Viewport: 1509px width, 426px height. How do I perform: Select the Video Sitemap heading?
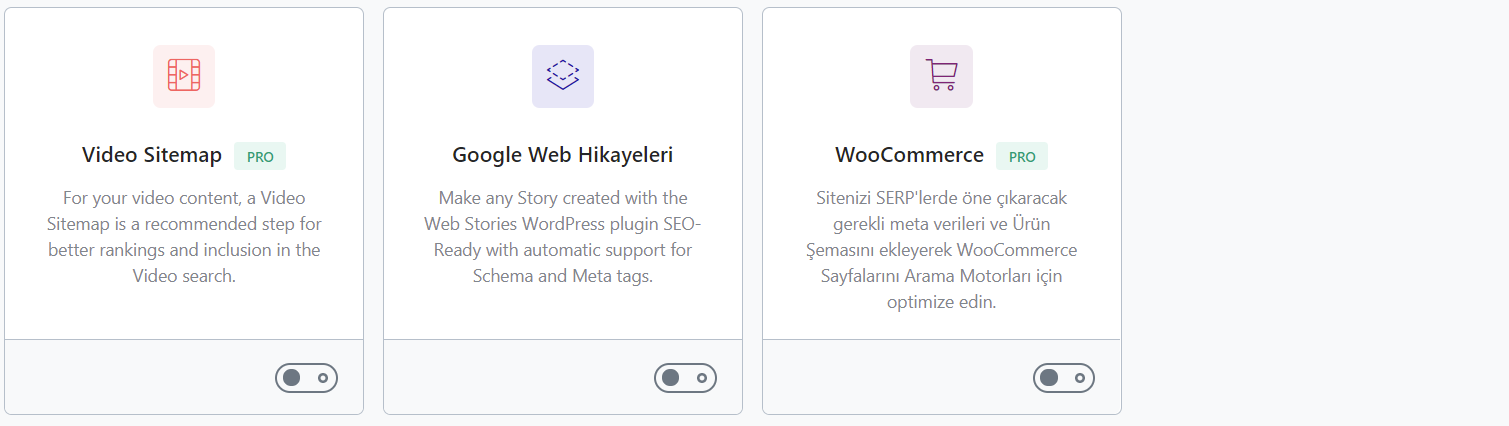tap(152, 156)
